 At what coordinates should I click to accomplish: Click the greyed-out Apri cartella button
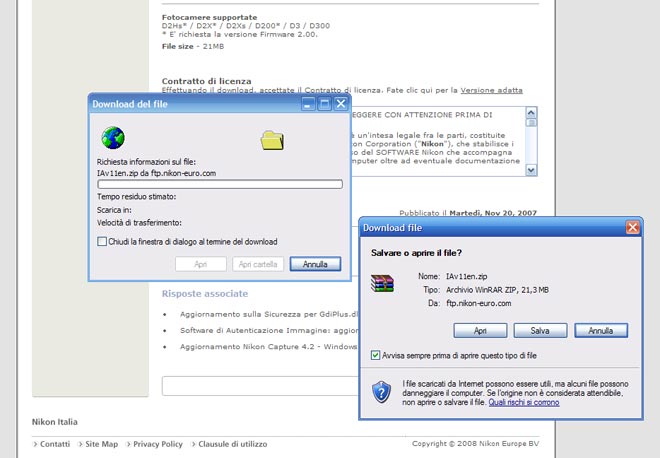[x=258, y=264]
